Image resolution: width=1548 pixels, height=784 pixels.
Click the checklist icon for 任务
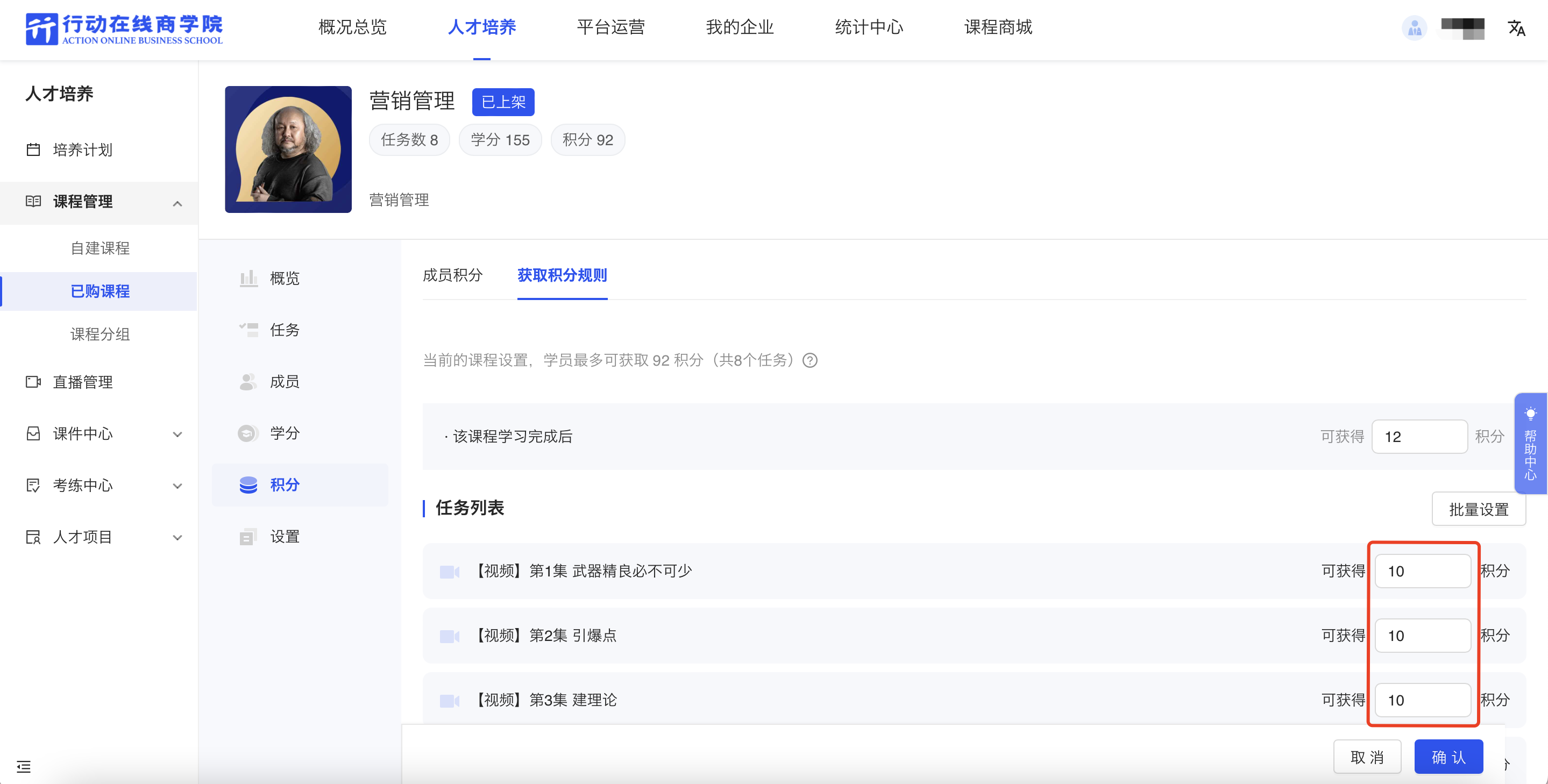(248, 330)
